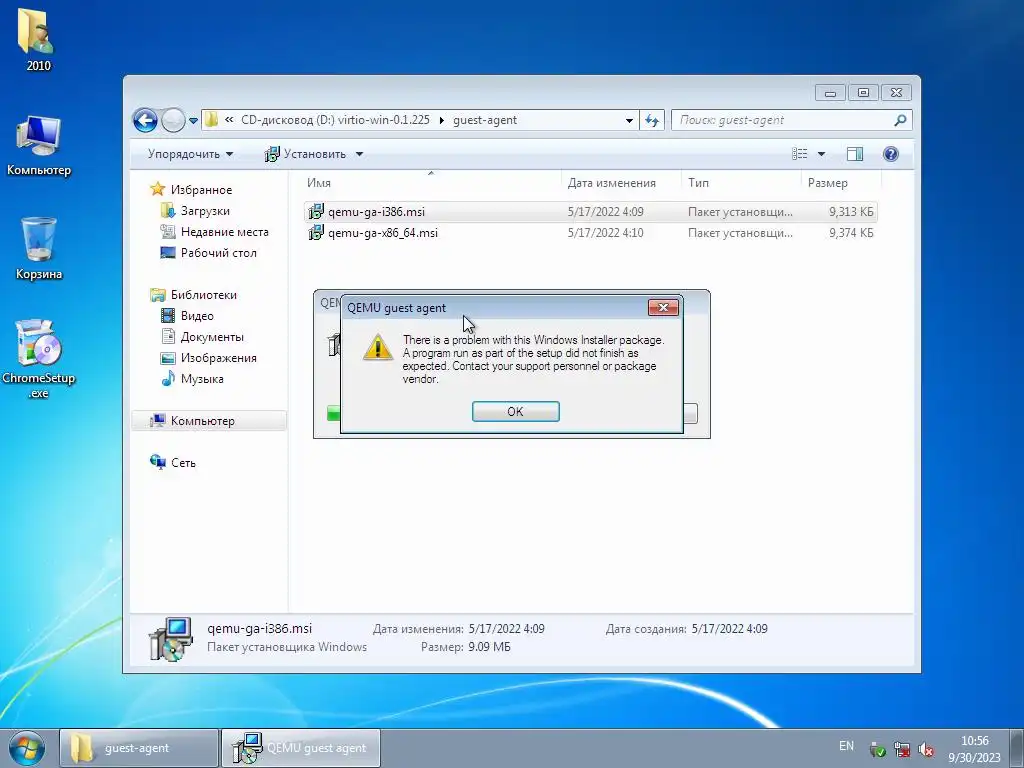This screenshot has width=1024, height=768.
Task: Switch to QEMU guest agent taskbar button
Action: [300, 748]
